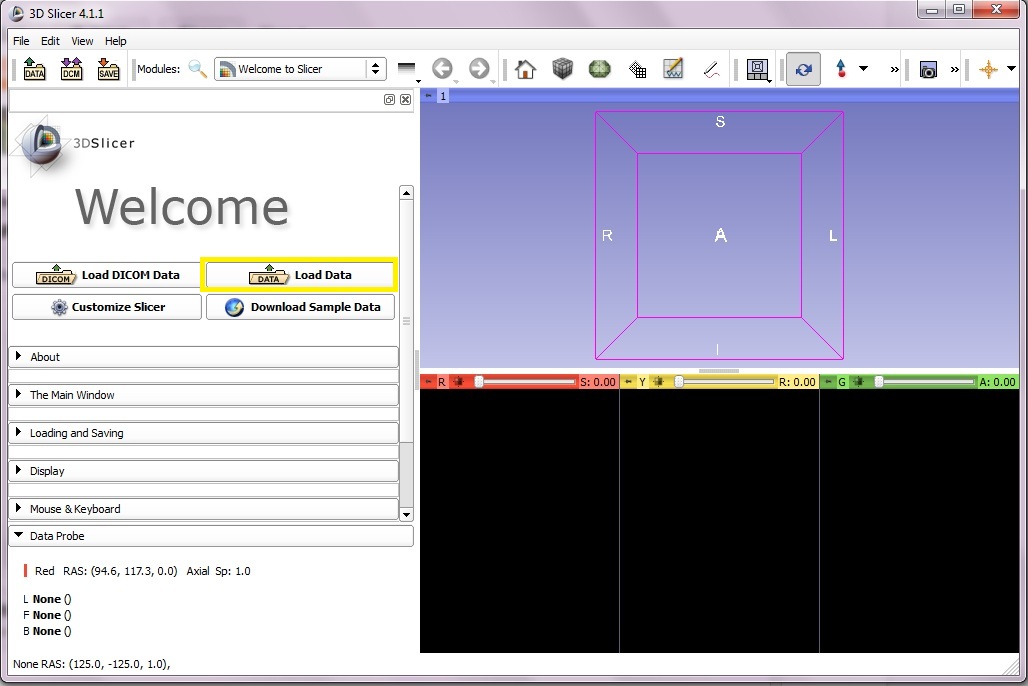Click the Customize Slicer button
The image size is (1028, 686).
(x=107, y=307)
